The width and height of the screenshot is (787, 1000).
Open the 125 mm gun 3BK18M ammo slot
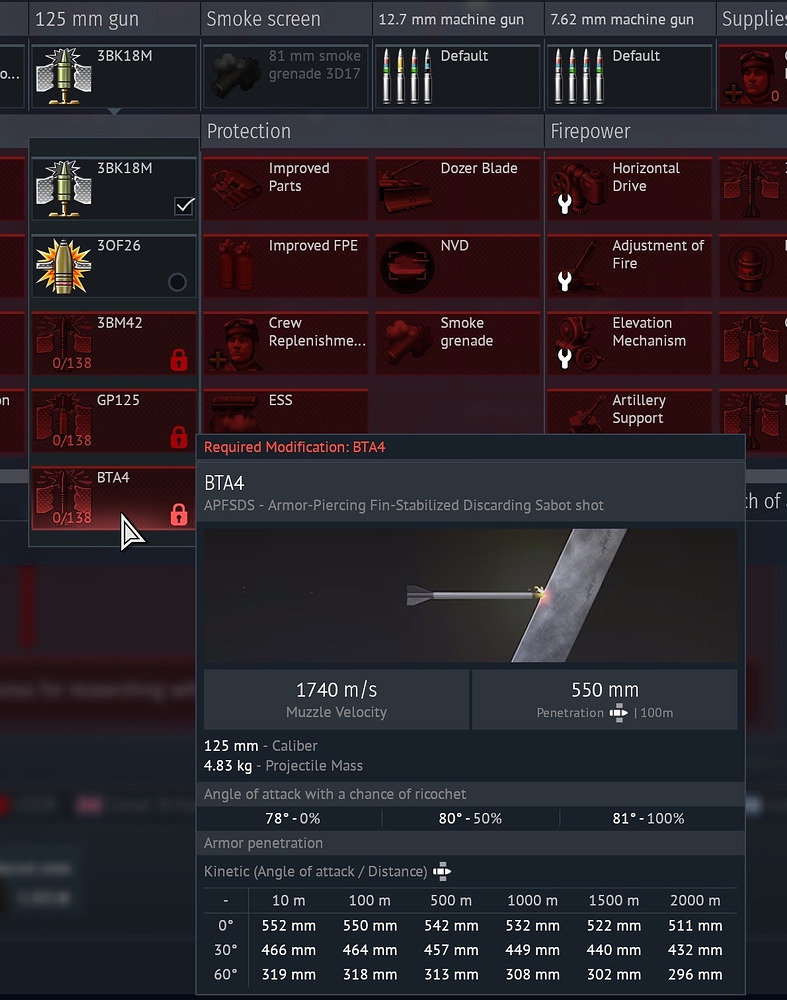[x=114, y=76]
